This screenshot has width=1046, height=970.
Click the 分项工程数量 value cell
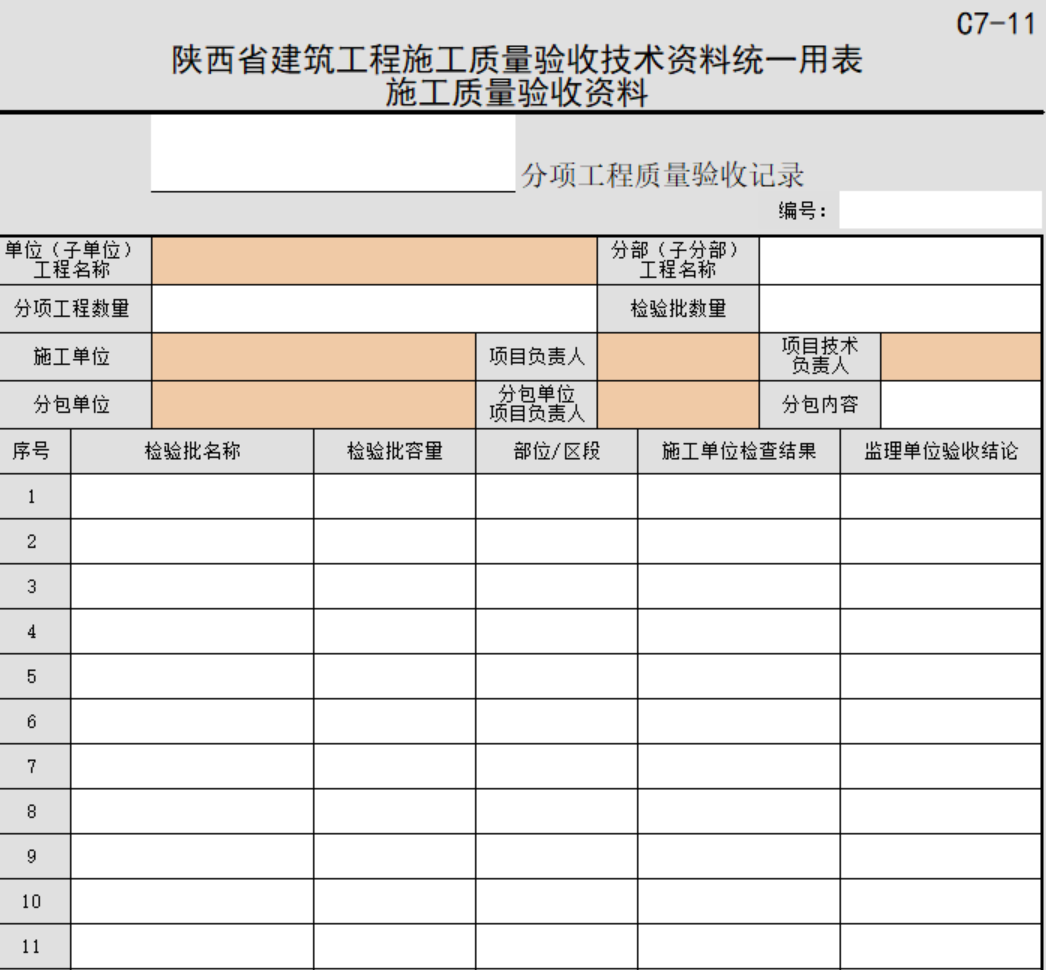[x=374, y=309]
